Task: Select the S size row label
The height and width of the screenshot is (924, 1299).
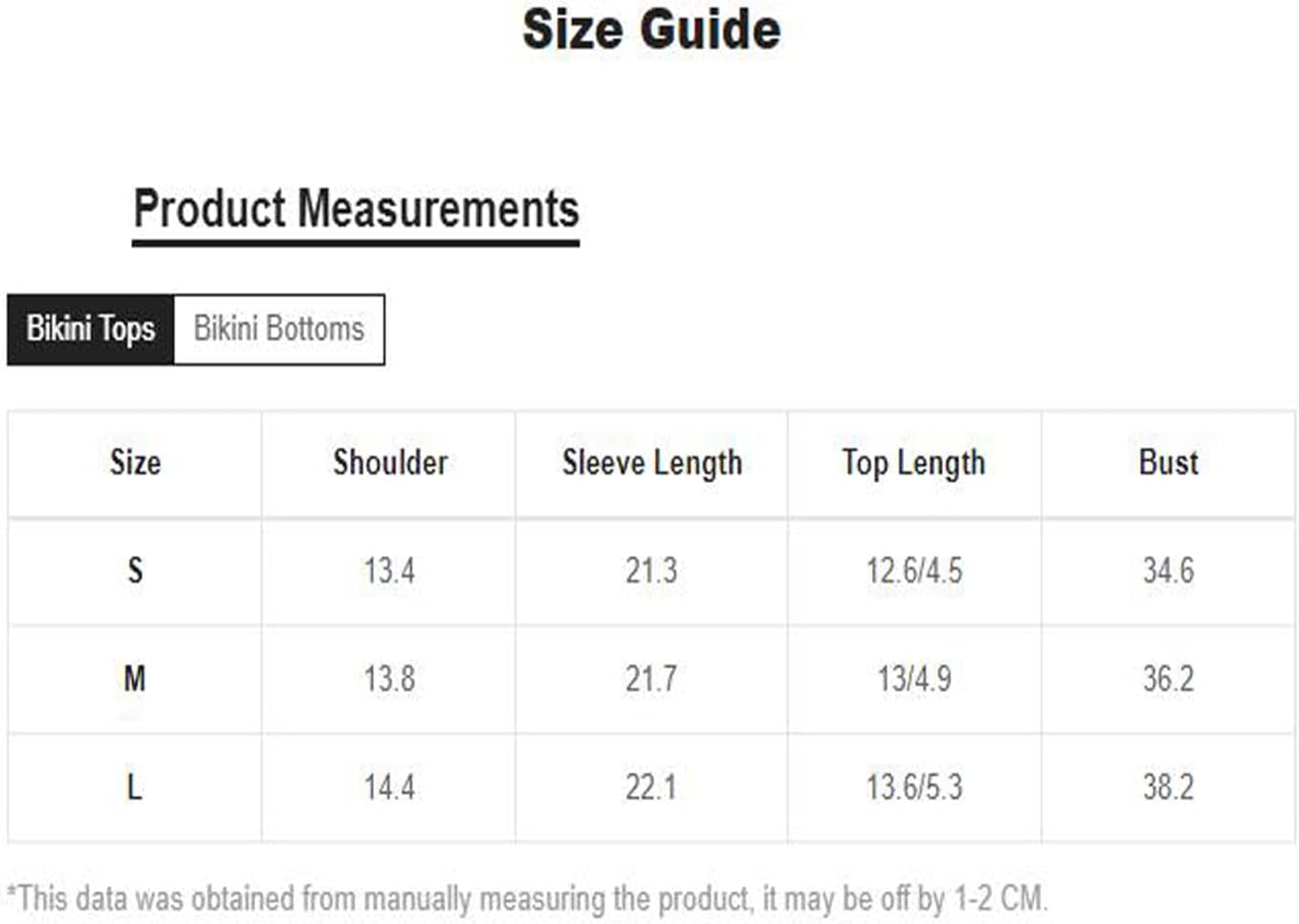Action: point(135,571)
